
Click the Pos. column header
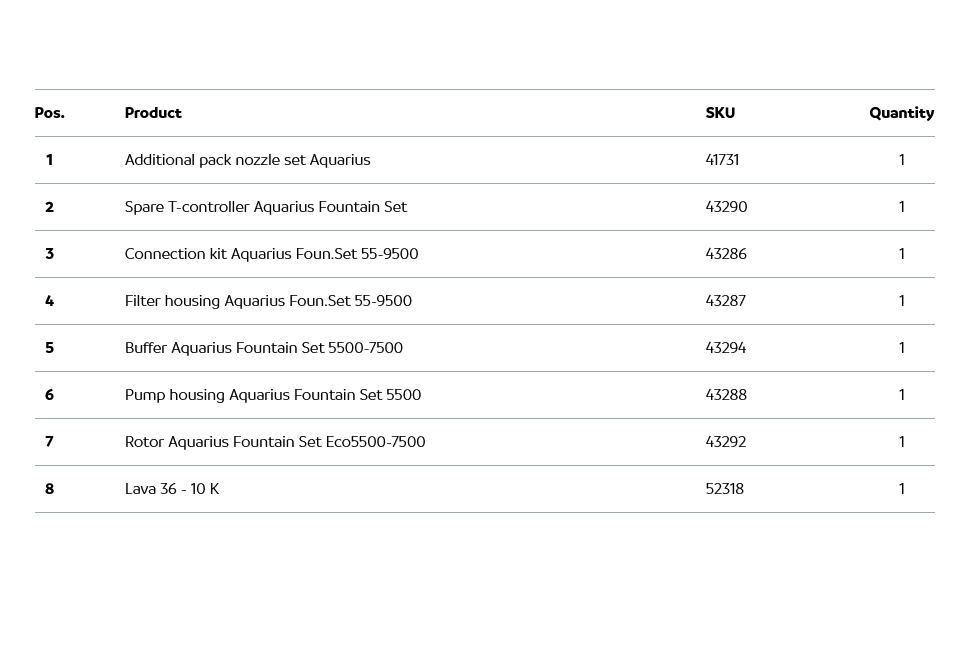point(50,113)
